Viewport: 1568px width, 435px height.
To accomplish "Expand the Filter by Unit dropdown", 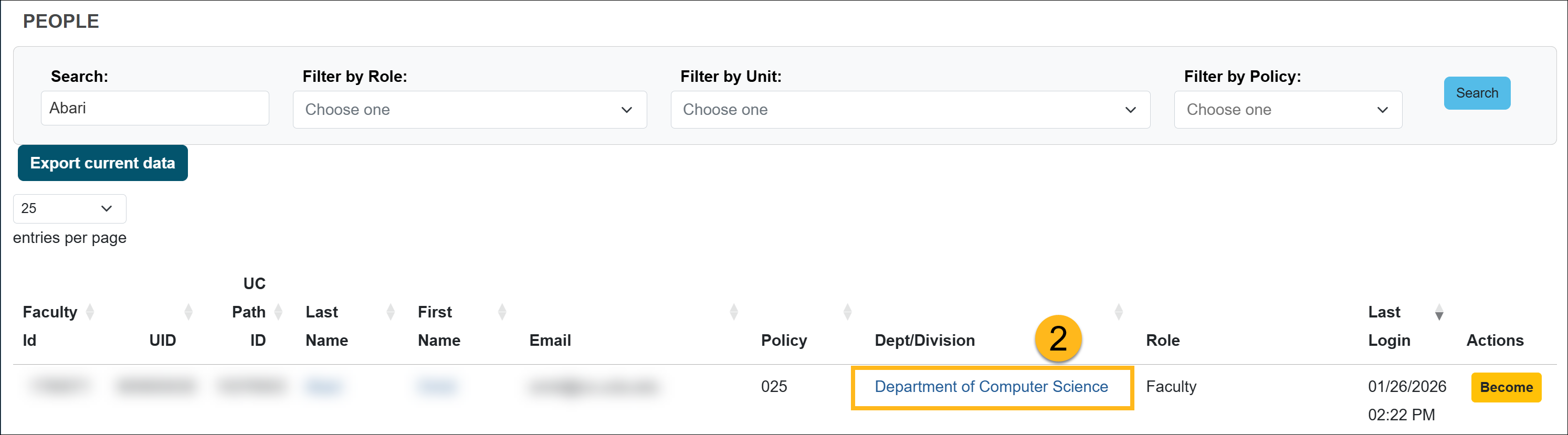I will pyautogui.click(x=909, y=110).
